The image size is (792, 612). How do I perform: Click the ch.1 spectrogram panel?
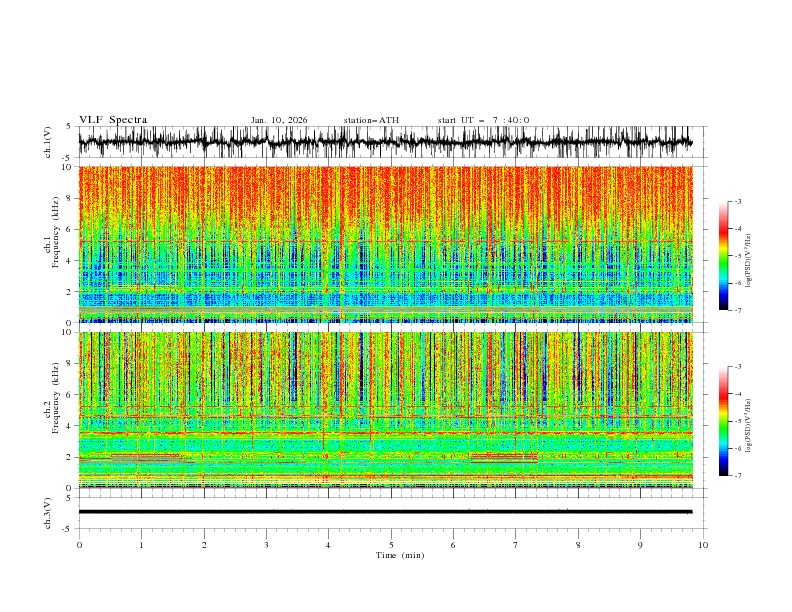(385, 244)
